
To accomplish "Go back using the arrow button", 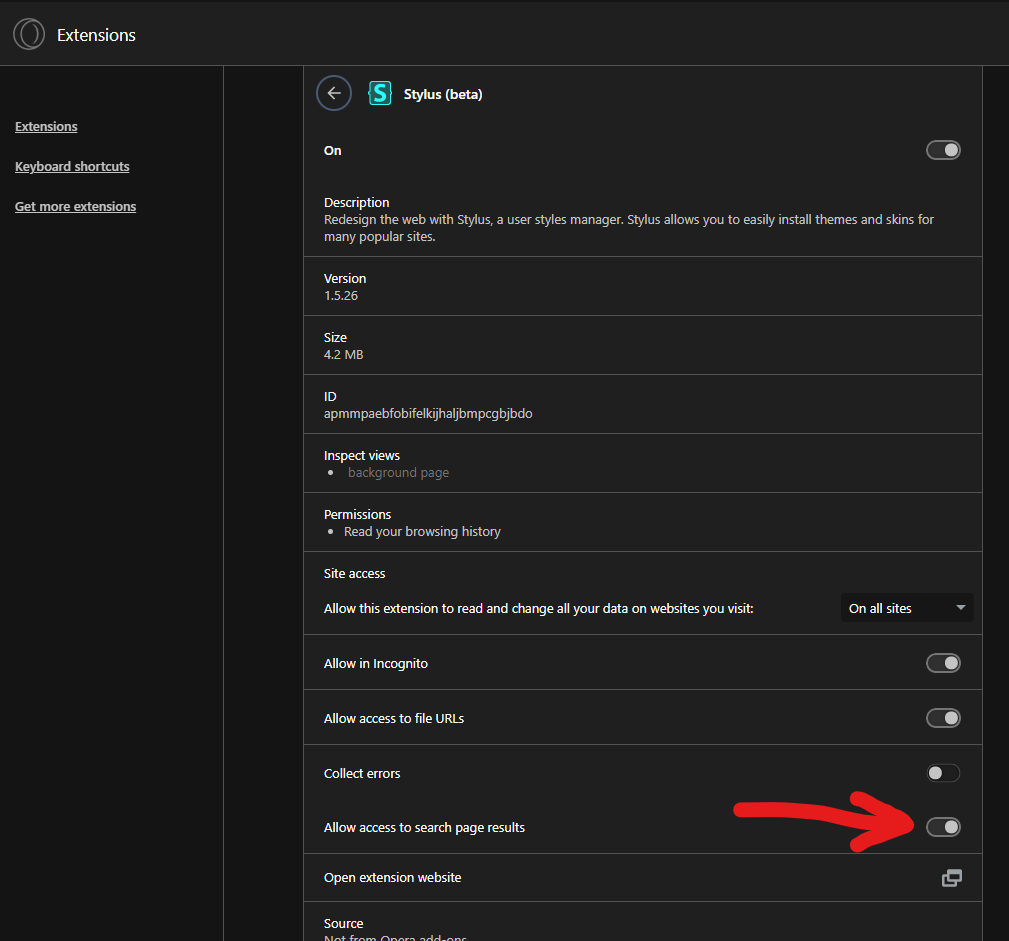I will (x=334, y=93).
